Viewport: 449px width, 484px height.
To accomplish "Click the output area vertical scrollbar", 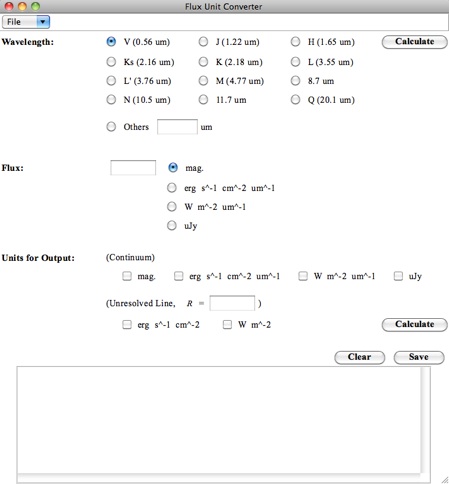I will (x=425, y=420).
